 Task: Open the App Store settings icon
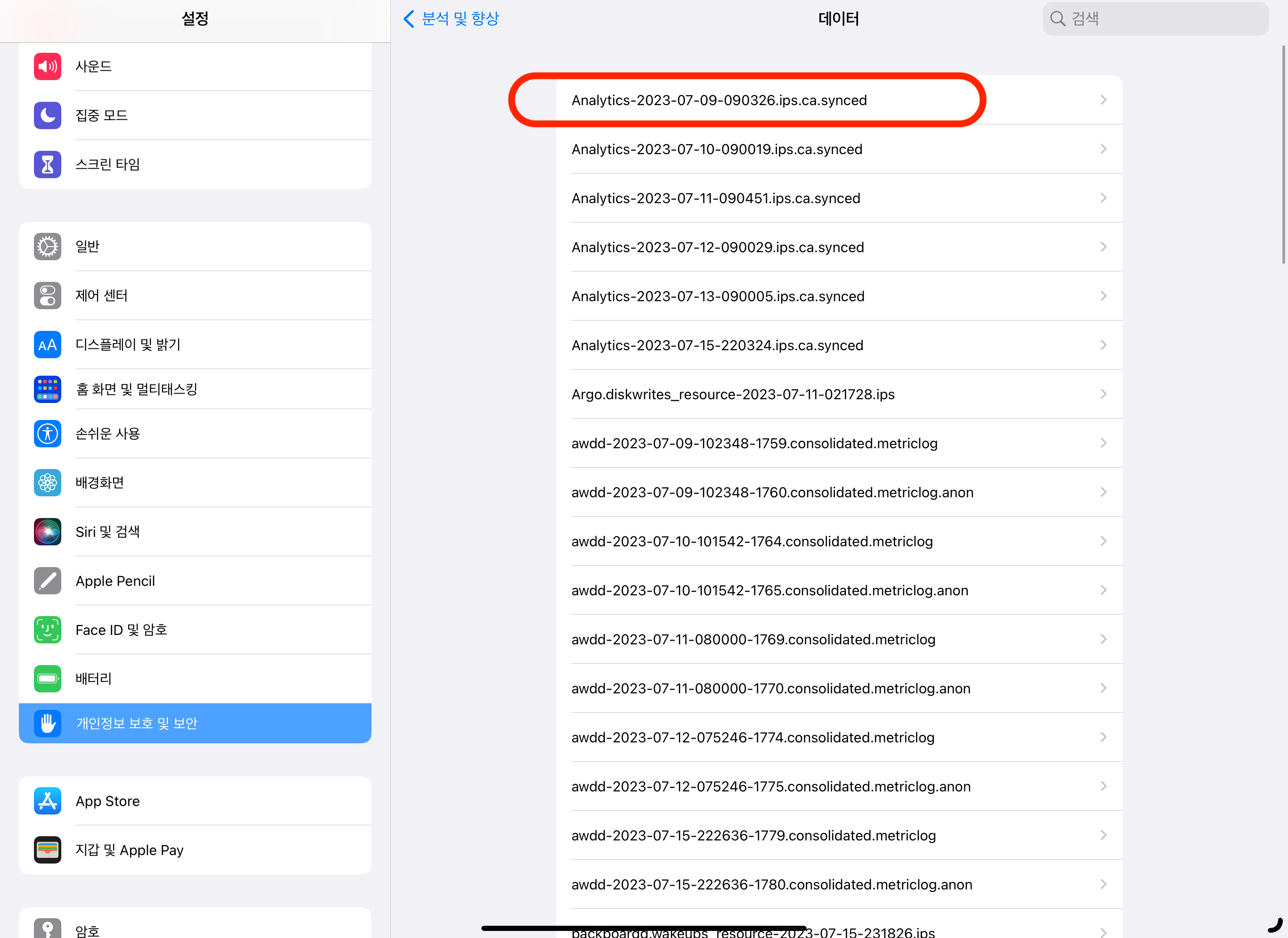pyautogui.click(x=47, y=801)
